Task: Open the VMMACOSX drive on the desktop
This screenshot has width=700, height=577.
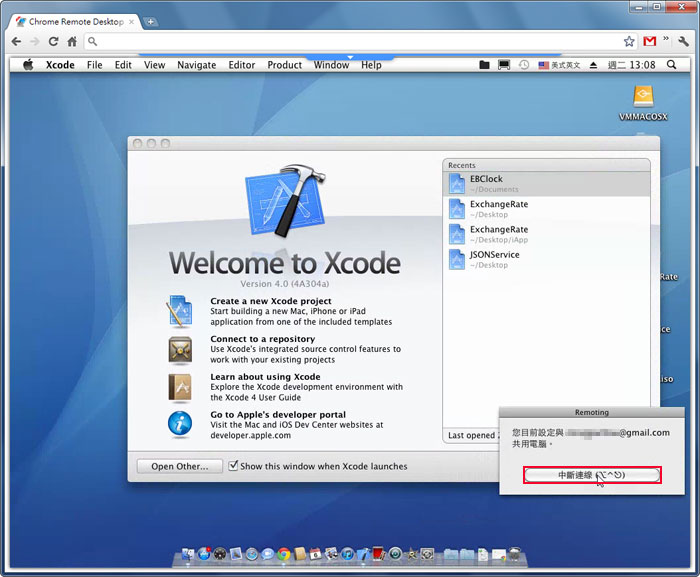Action: (x=643, y=103)
